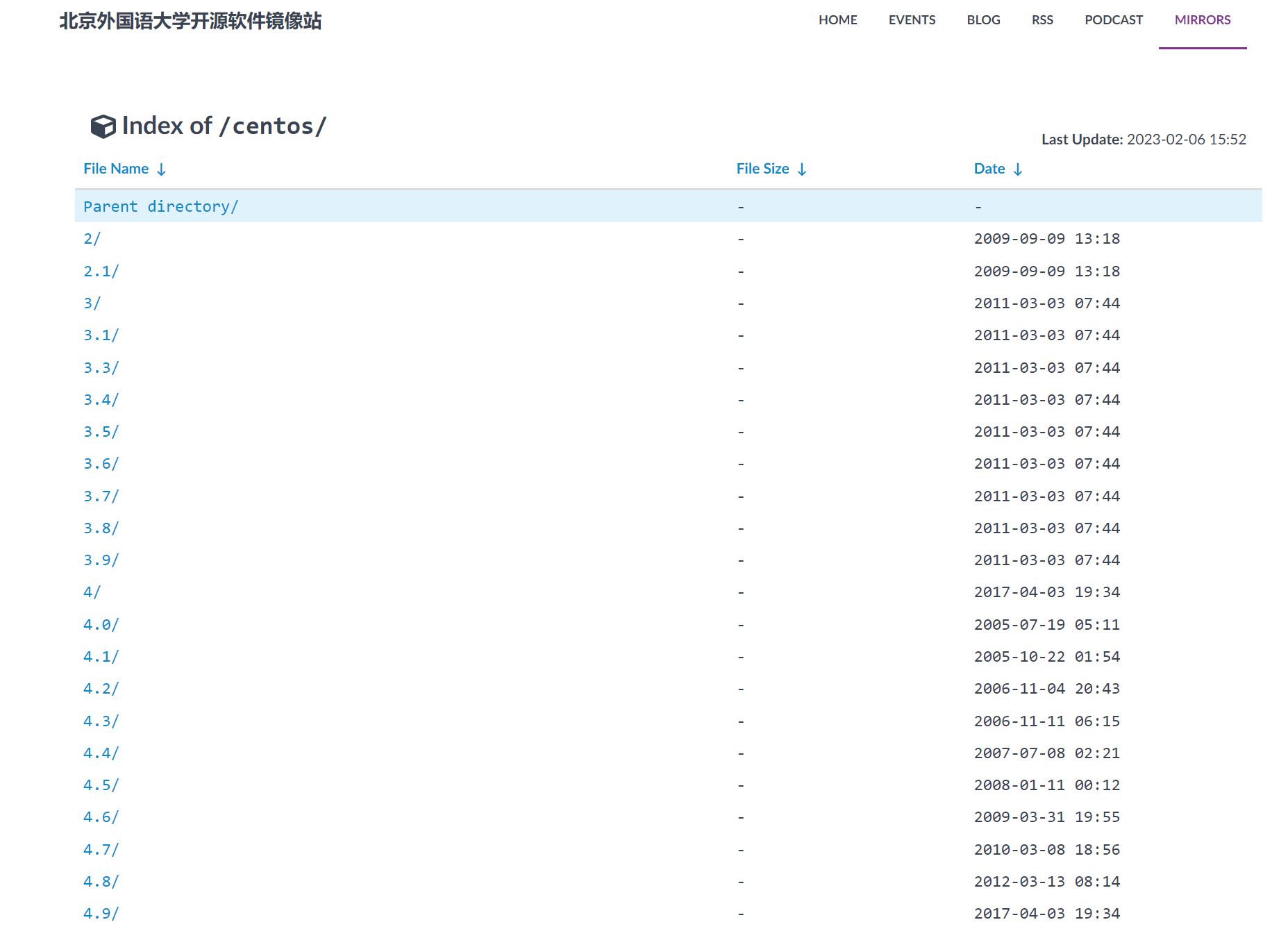Click date 2009-03-31 19:55
Image resolution: width=1288 pixels, height=929 pixels.
click(x=1047, y=817)
